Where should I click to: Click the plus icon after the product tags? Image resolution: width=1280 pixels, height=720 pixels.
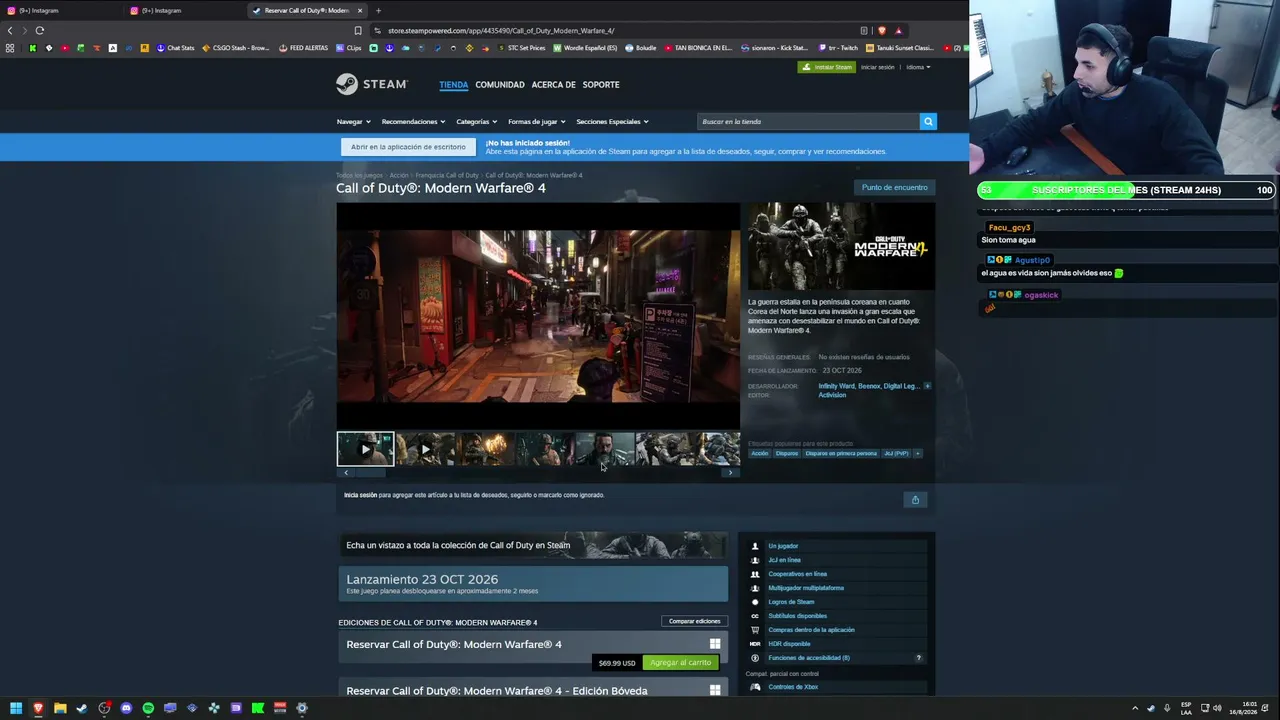coord(918,453)
